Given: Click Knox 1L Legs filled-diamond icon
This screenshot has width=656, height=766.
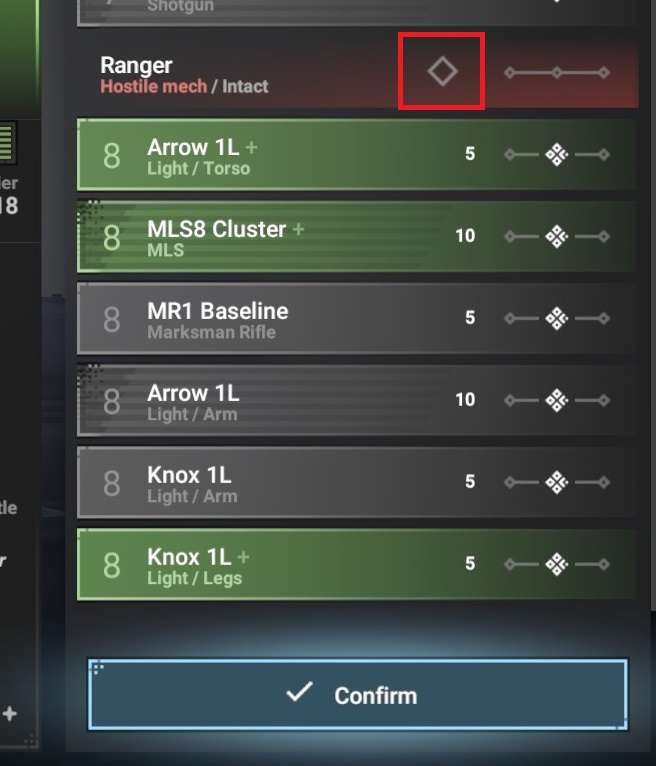Looking at the screenshot, I should (x=556, y=565).
